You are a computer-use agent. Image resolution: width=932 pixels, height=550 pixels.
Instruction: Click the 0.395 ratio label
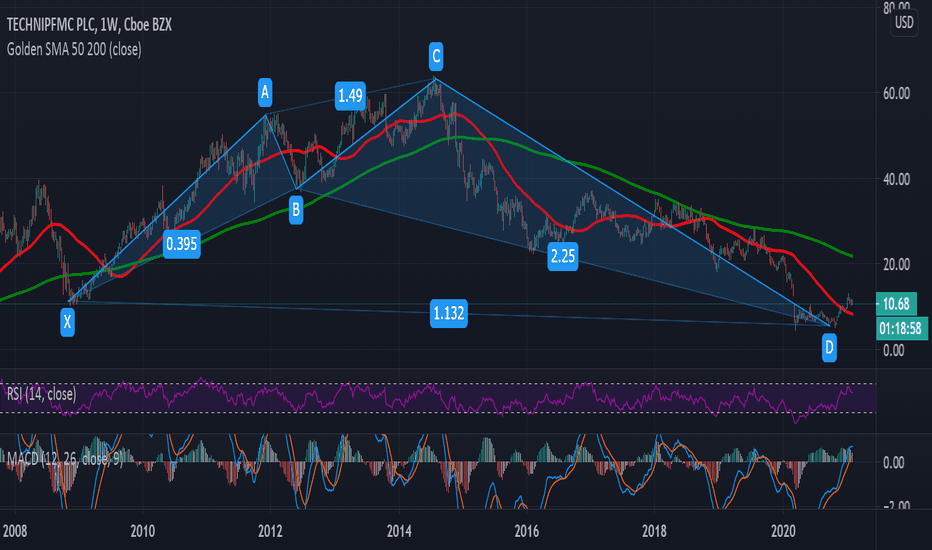pyautogui.click(x=181, y=244)
